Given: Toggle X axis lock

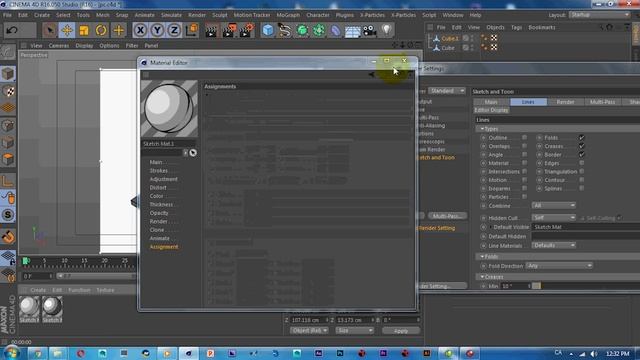Looking at the screenshot, I should click(x=140, y=30).
